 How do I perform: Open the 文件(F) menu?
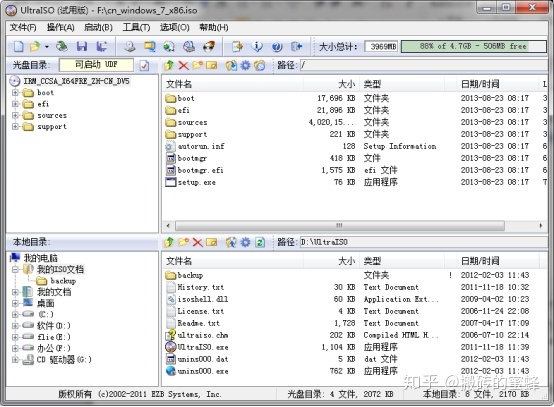pyautogui.click(x=23, y=28)
